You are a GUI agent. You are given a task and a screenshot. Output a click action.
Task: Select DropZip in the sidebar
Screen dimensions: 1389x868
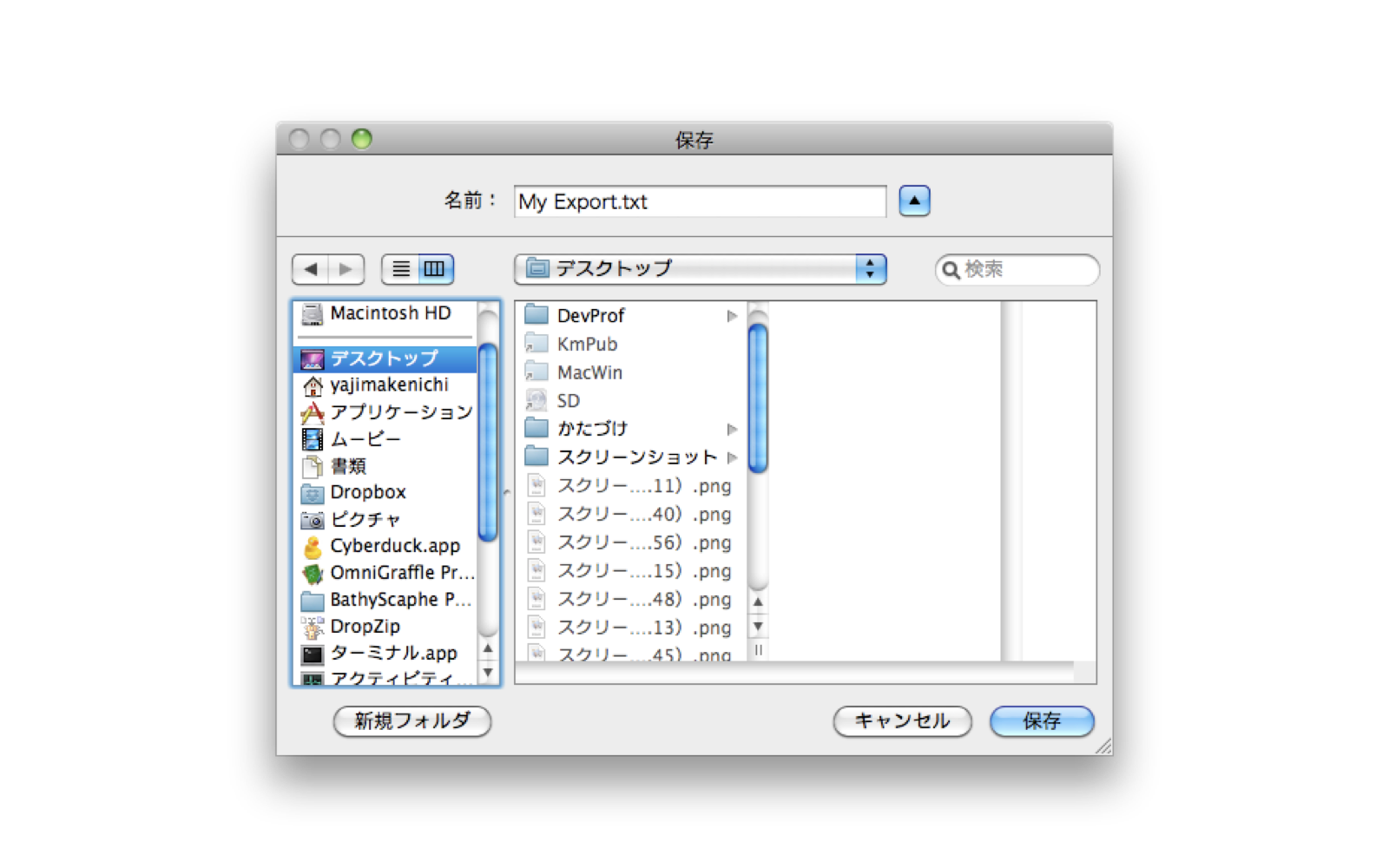(365, 627)
